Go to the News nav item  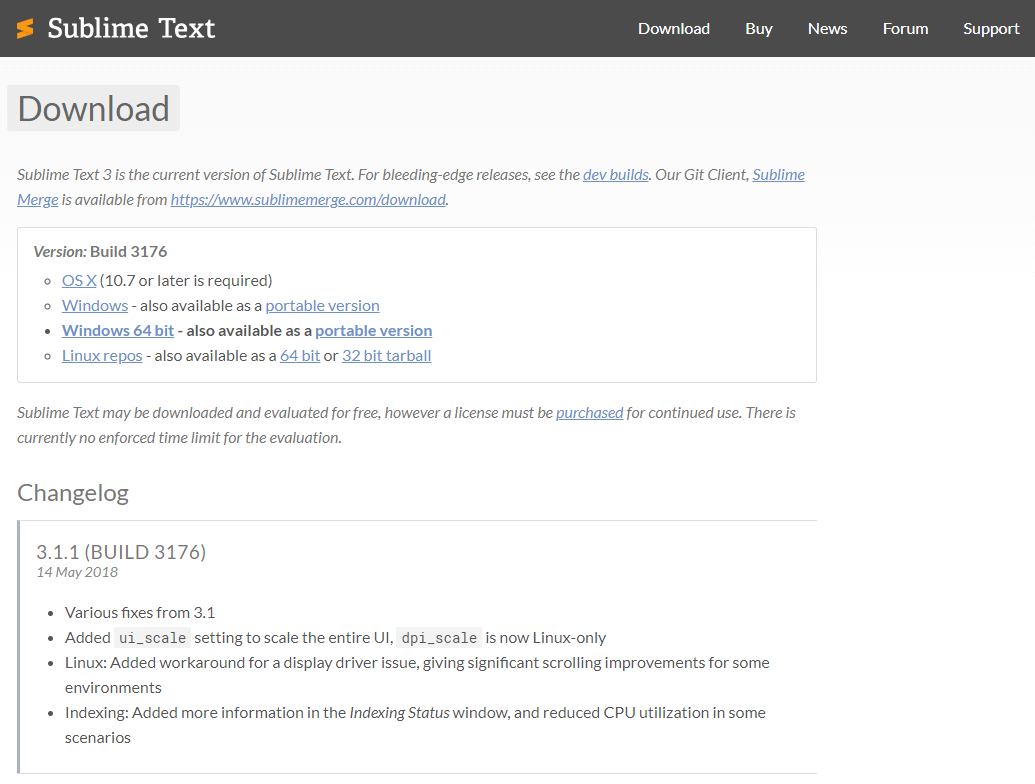(827, 29)
